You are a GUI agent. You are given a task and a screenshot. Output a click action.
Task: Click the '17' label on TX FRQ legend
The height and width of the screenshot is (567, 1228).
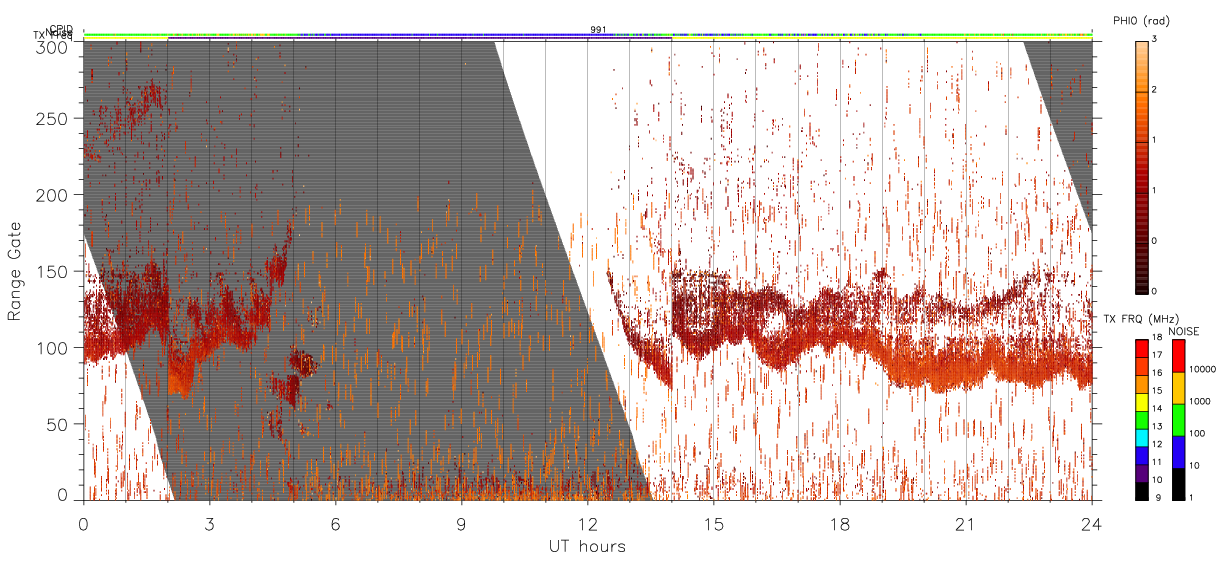[x=1157, y=355]
